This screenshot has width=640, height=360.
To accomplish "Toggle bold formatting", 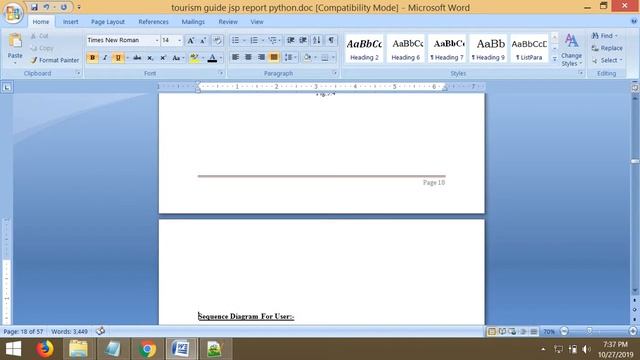I will pos(93,58).
